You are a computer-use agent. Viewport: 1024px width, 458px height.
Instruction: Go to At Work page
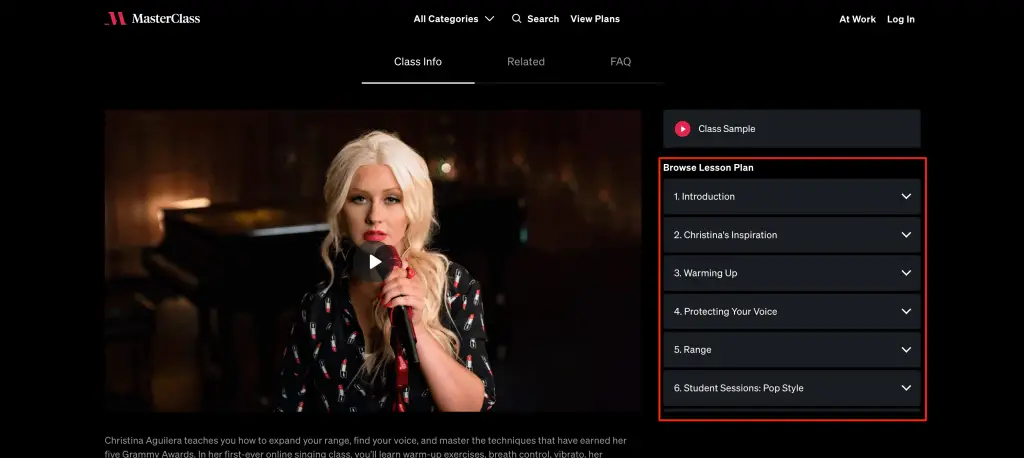[857, 19]
